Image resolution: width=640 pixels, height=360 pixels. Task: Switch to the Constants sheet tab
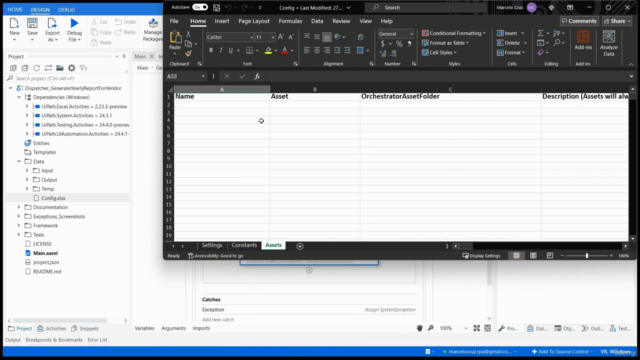point(244,245)
